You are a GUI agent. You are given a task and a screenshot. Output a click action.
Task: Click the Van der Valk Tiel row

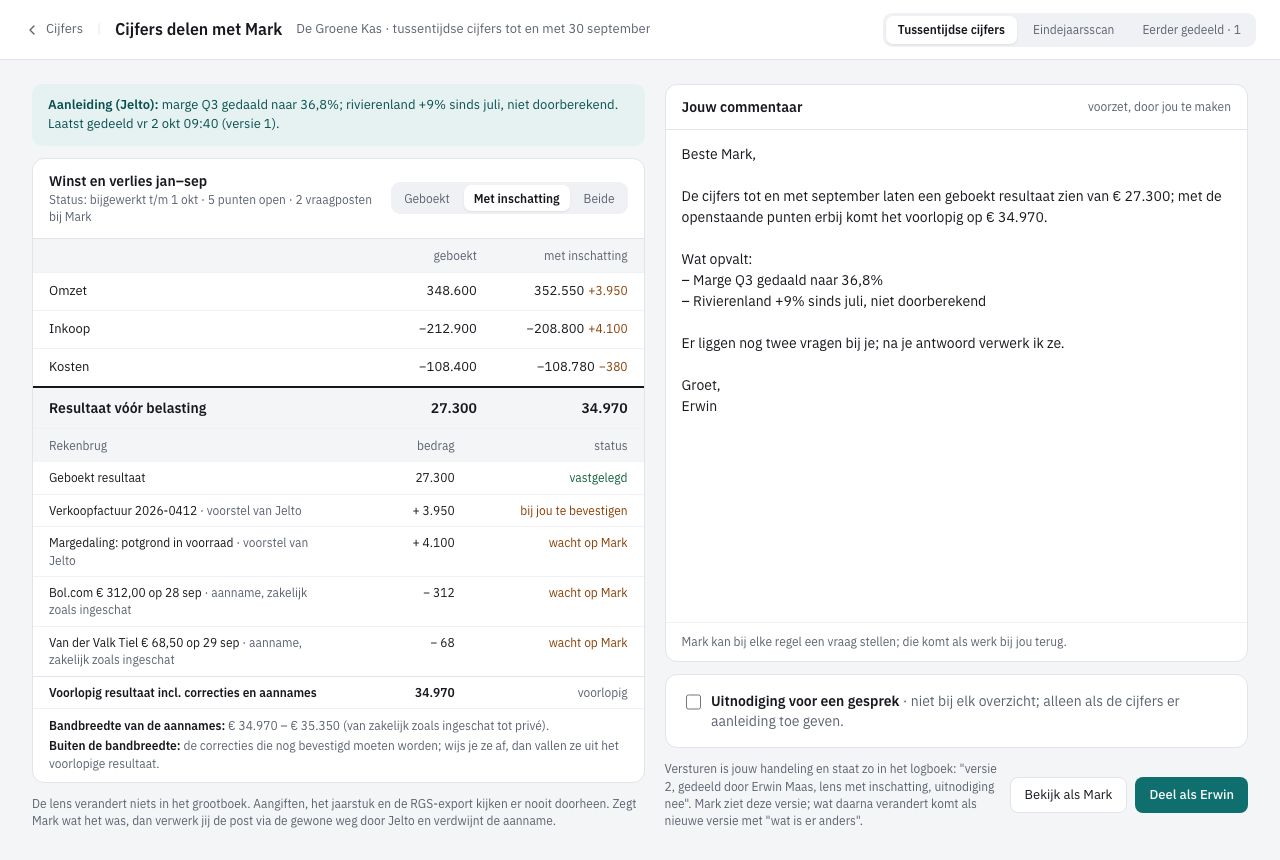pos(338,652)
